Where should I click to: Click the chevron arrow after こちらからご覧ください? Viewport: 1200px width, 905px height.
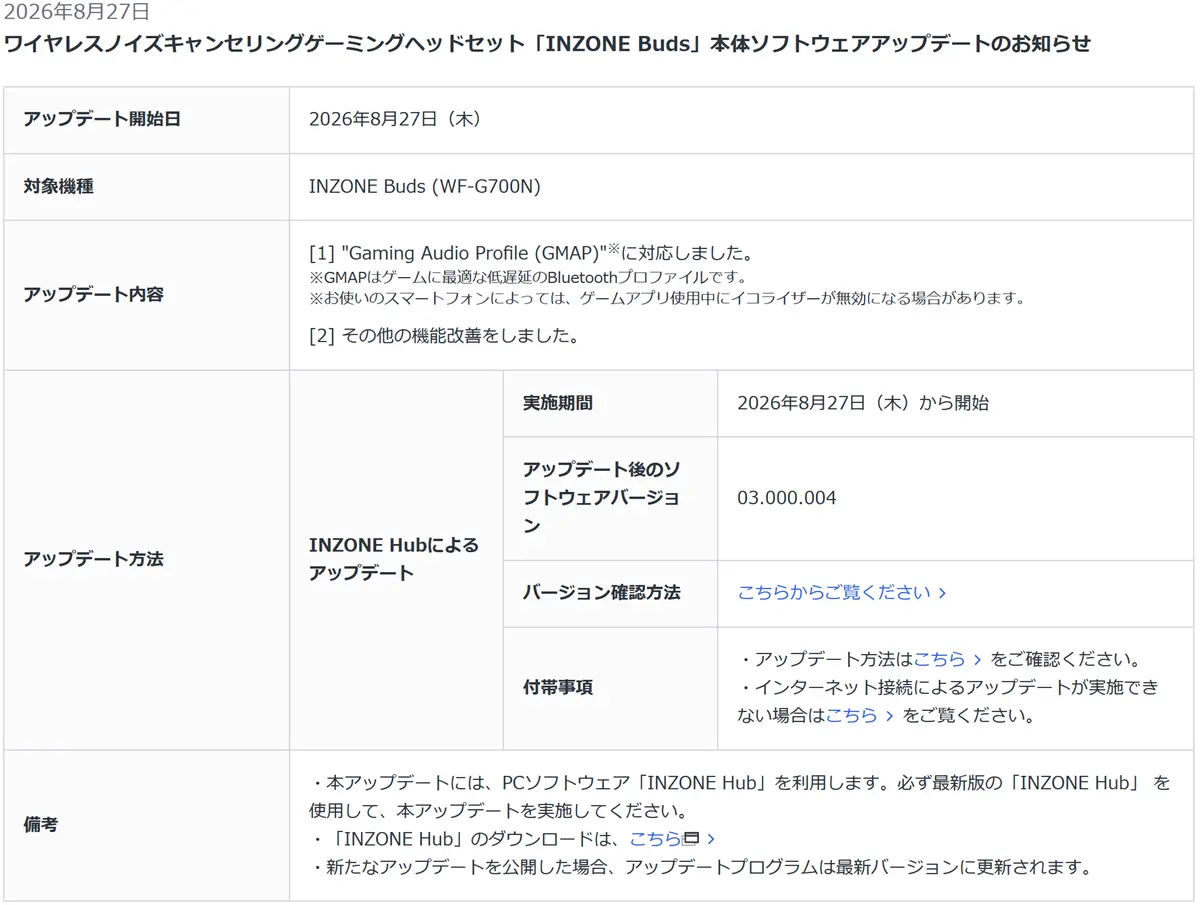pyautogui.click(x=942, y=593)
